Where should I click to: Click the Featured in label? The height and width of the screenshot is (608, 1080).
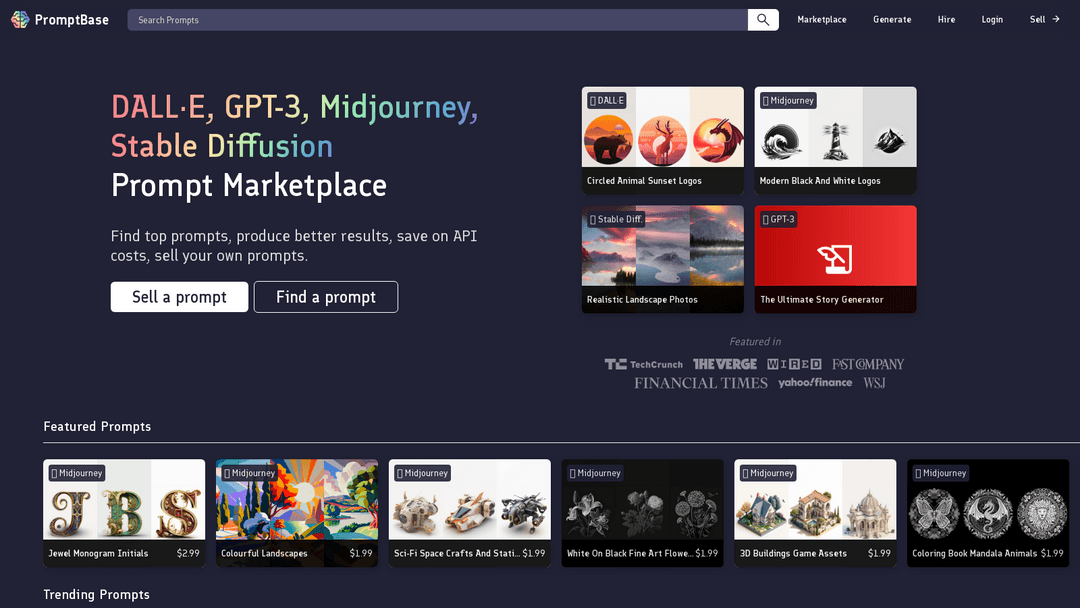pyautogui.click(x=755, y=342)
